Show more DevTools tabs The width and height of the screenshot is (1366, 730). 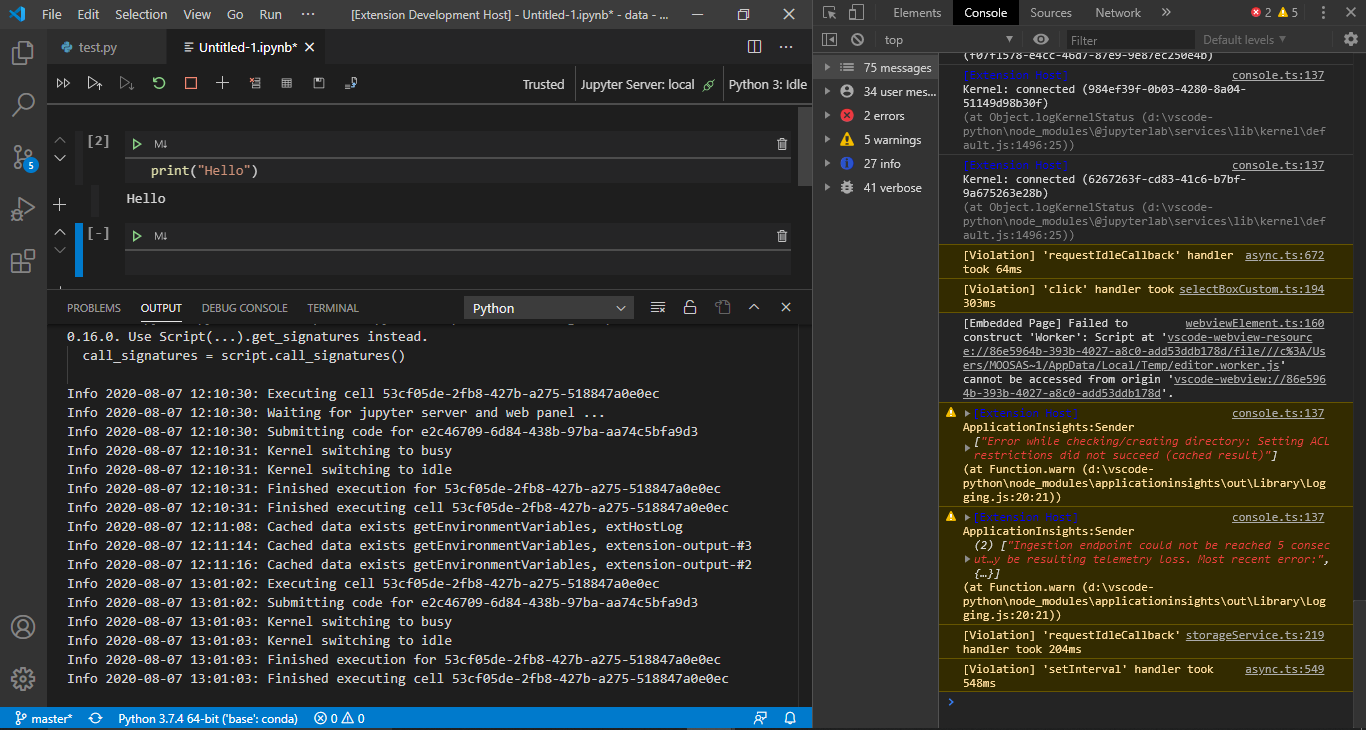(1166, 13)
